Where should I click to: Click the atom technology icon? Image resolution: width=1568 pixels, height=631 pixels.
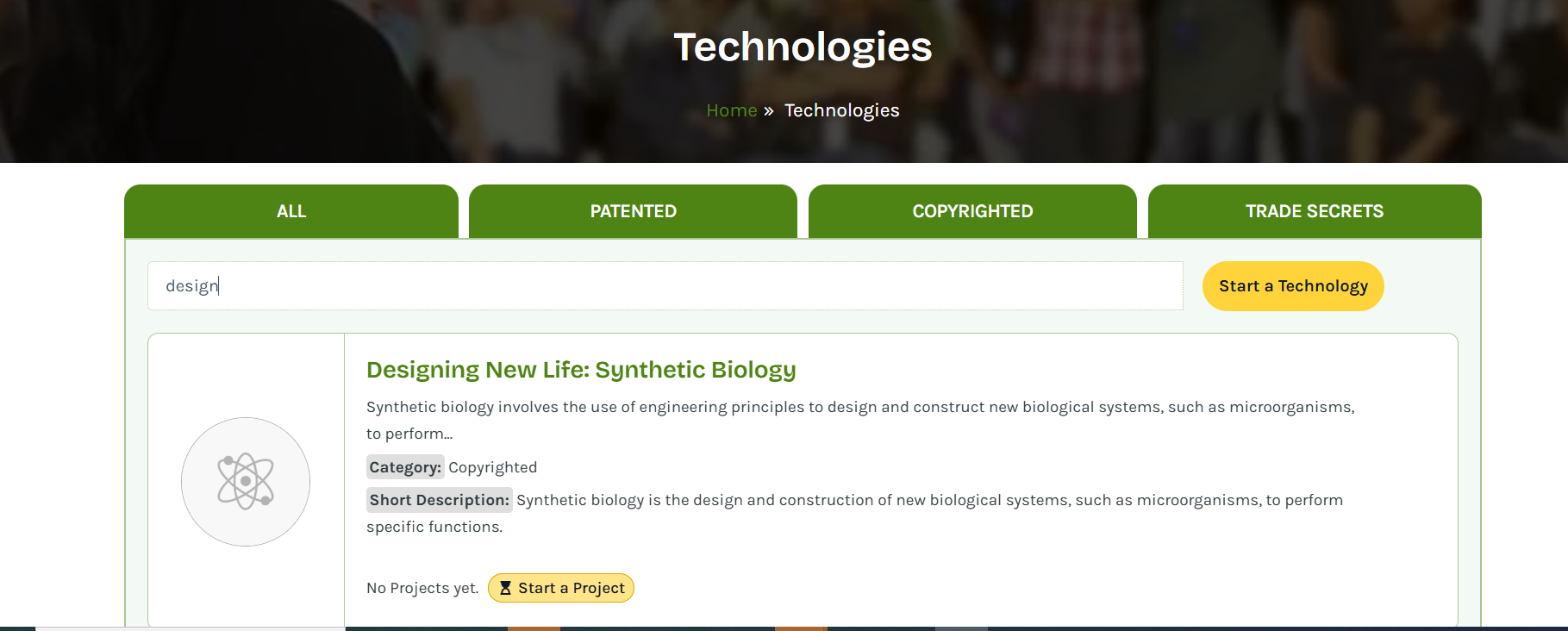coord(246,481)
